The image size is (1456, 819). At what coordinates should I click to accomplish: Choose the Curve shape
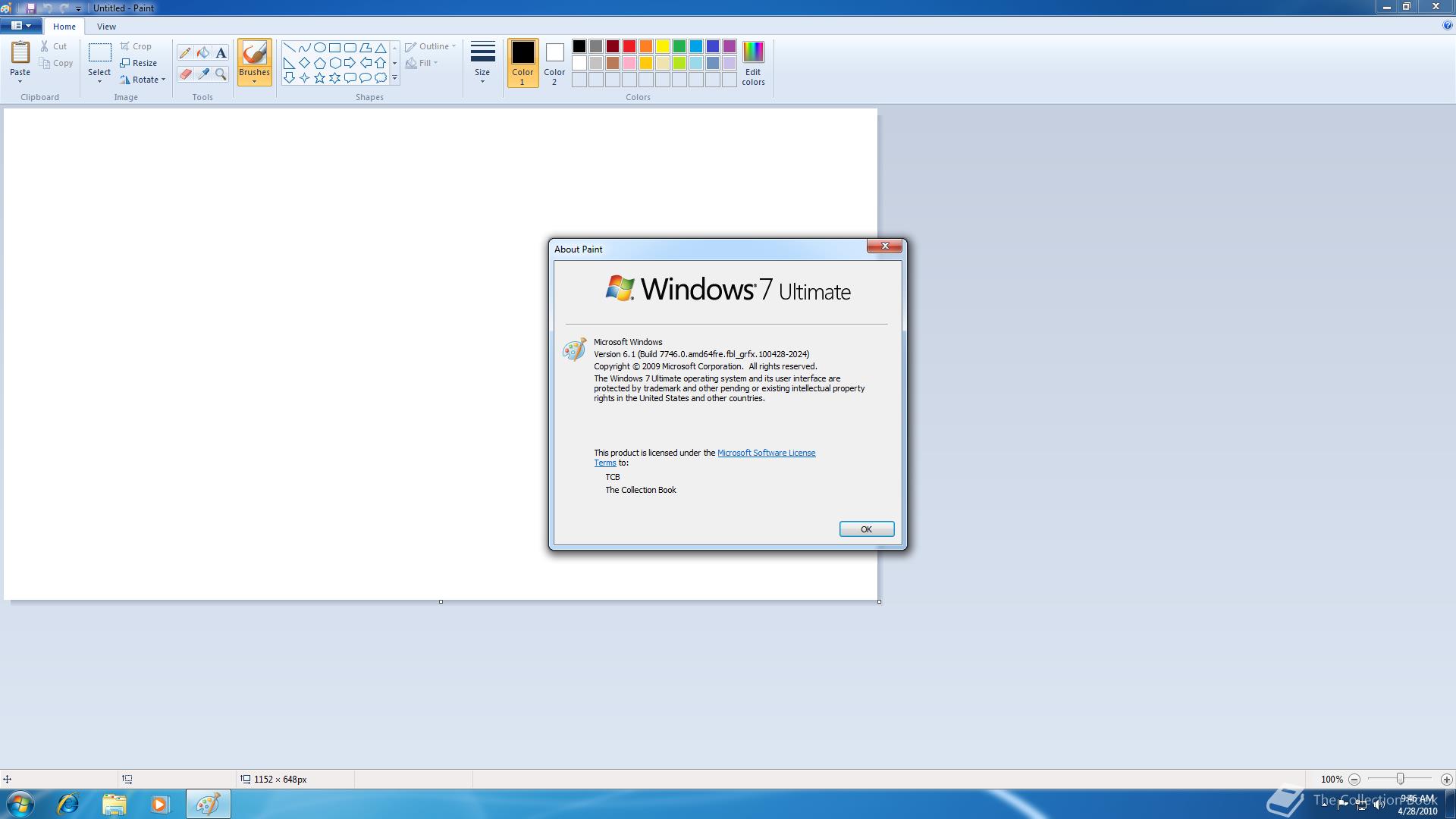[x=304, y=48]
